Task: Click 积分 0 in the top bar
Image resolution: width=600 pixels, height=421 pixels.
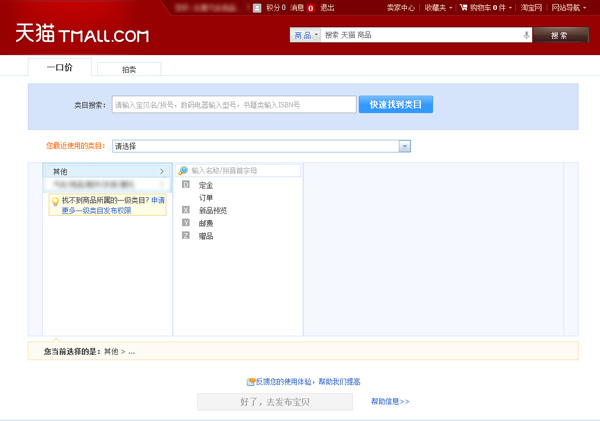Action: click(276, 8)
